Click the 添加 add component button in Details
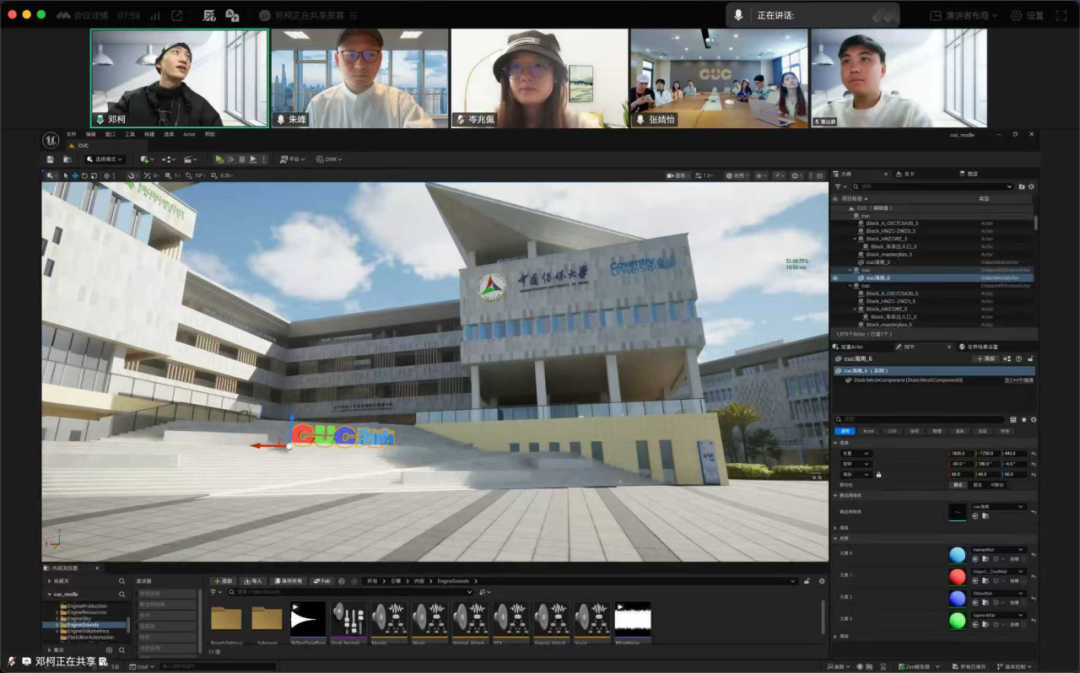The image size is (1080, 673). pyautogui.click(x=986, y=359)
